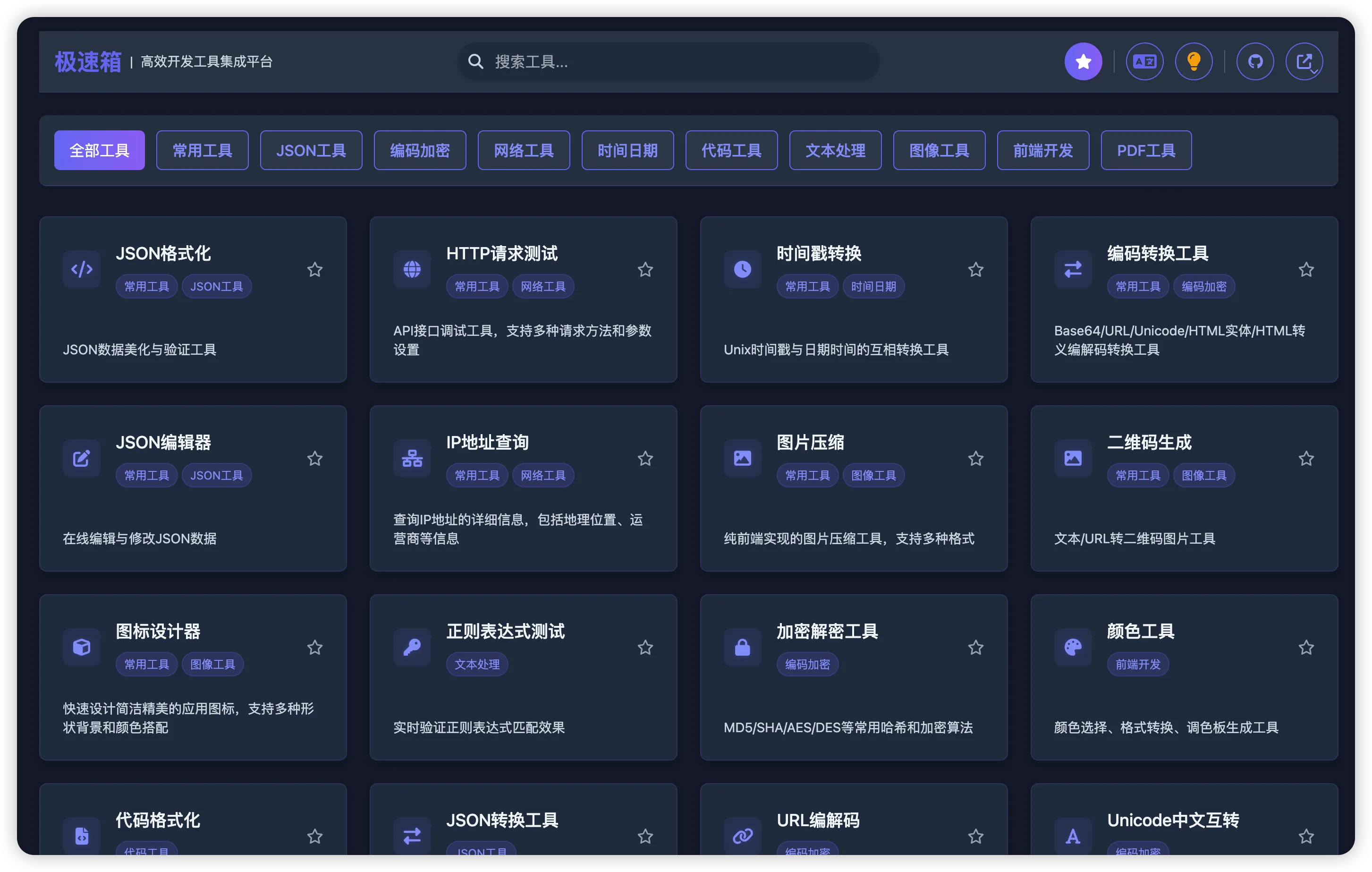Screen dimensions: 1372x872
Task: Open the 时间戳转换 tool title
Action: pyautogui.click(x=819, y=253)
